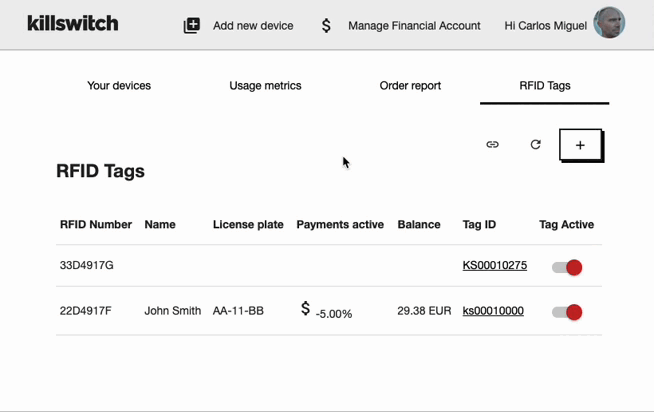Viewport: 654px width, 412px height.
Task: Click Add new device label
Action: (253, 26)
